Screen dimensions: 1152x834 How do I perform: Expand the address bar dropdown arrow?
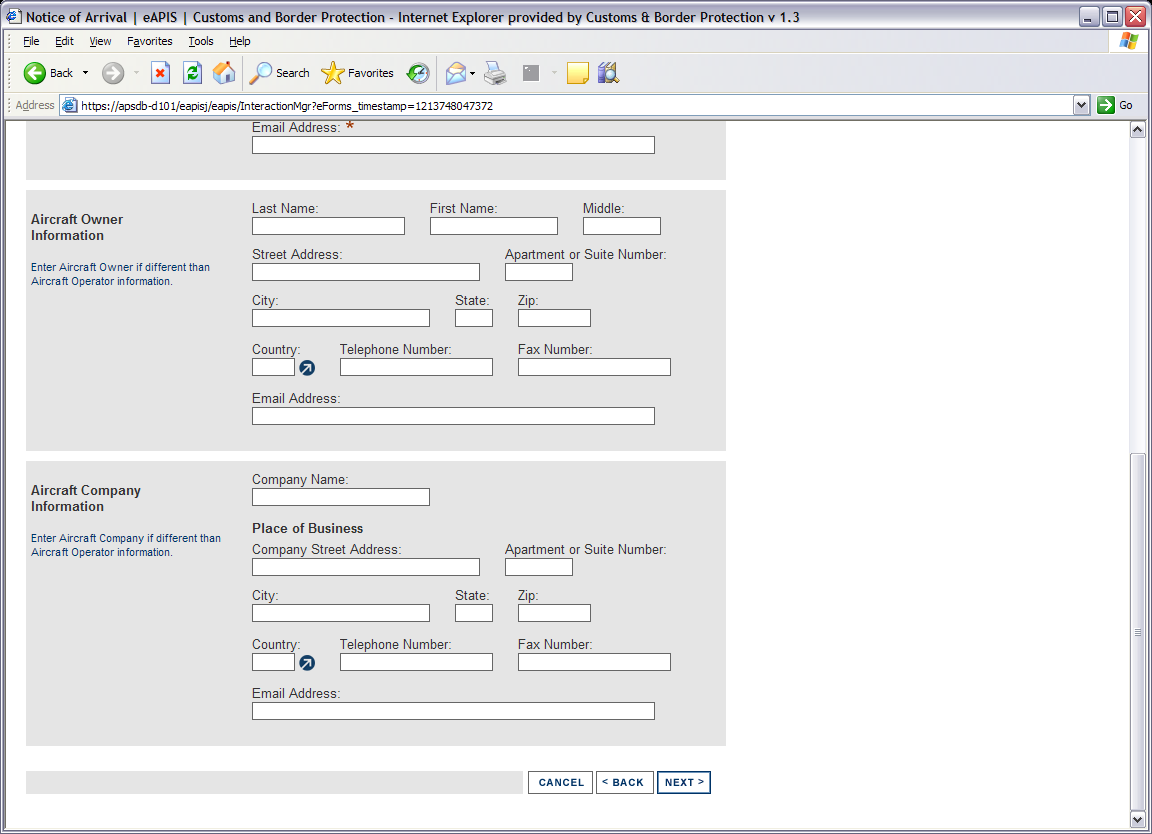pos(1080,105)
